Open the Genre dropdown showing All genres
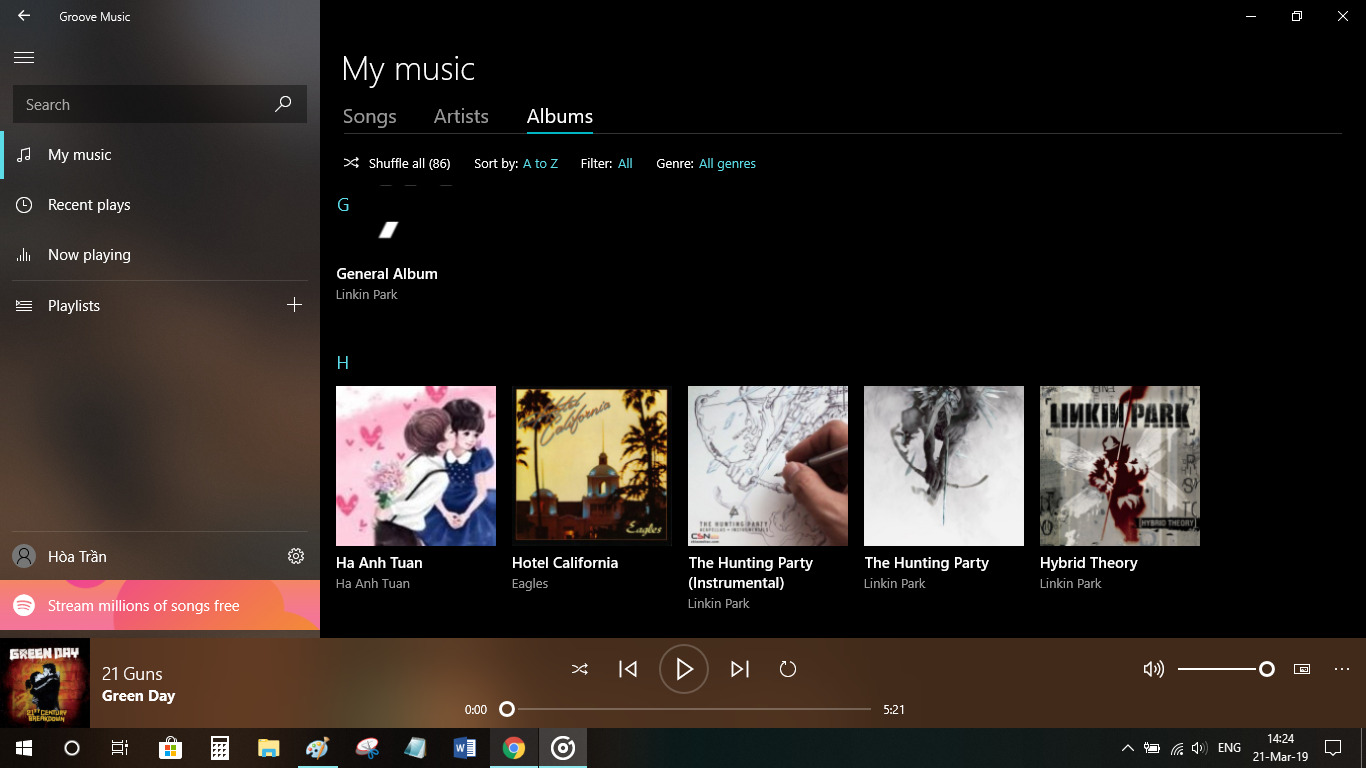The height and width of the screenshot is (768, 1366). click(727, 163)
